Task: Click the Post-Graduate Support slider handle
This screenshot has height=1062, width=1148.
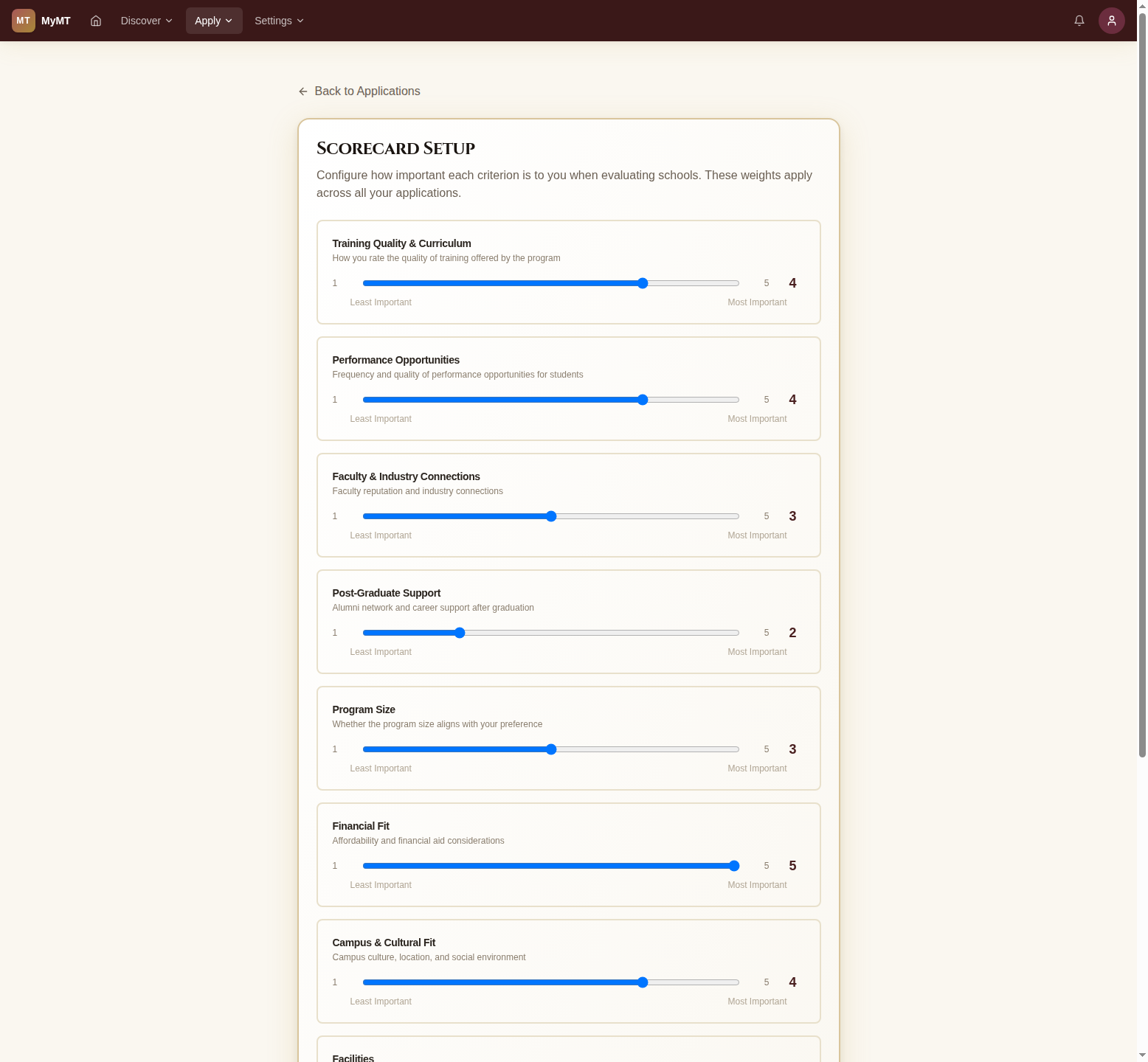Action: (x=460, y=633)
